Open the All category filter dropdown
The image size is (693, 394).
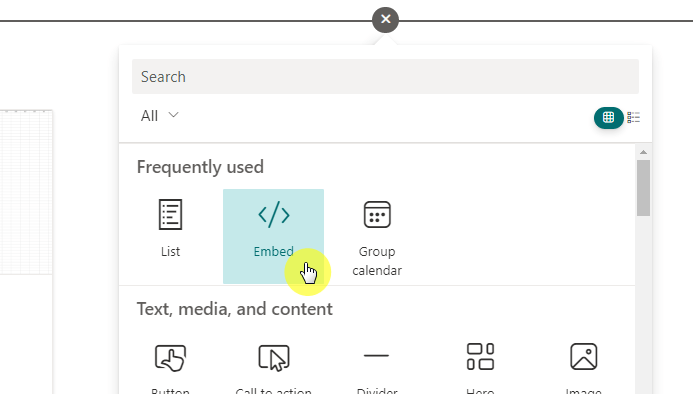(x=160, y=115)
